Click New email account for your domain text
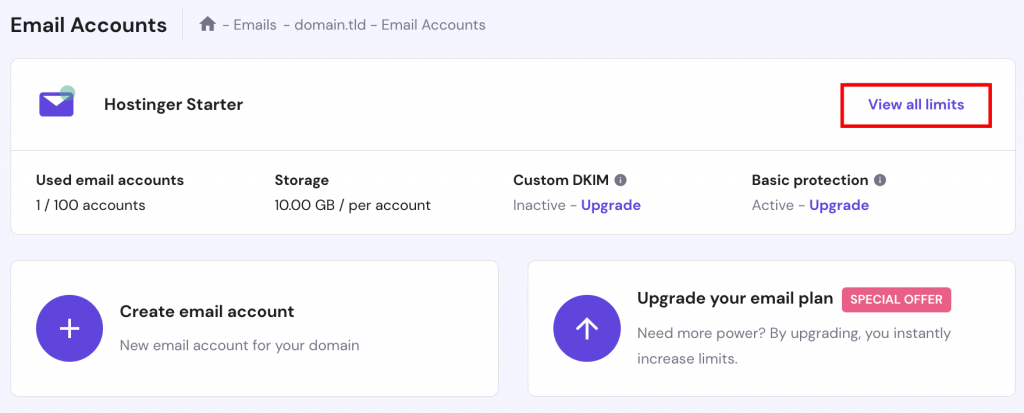 239,345
